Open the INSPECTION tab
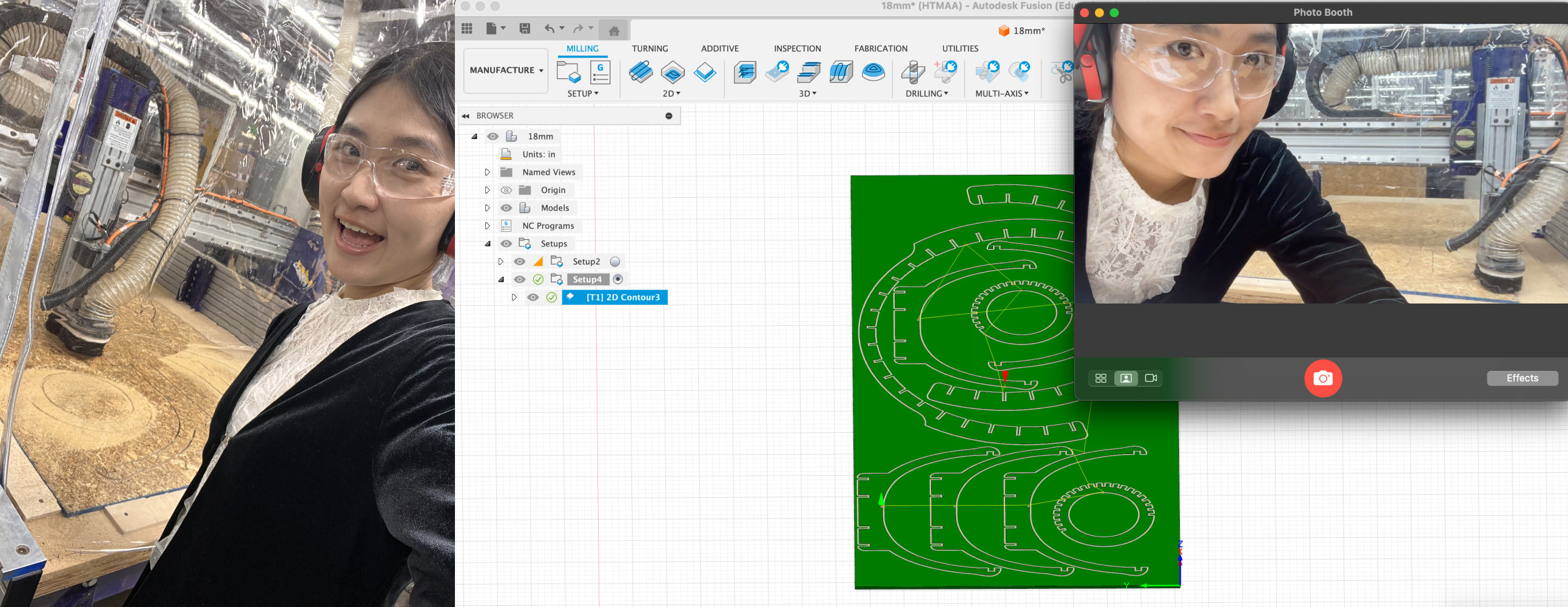 pos(797,49)
